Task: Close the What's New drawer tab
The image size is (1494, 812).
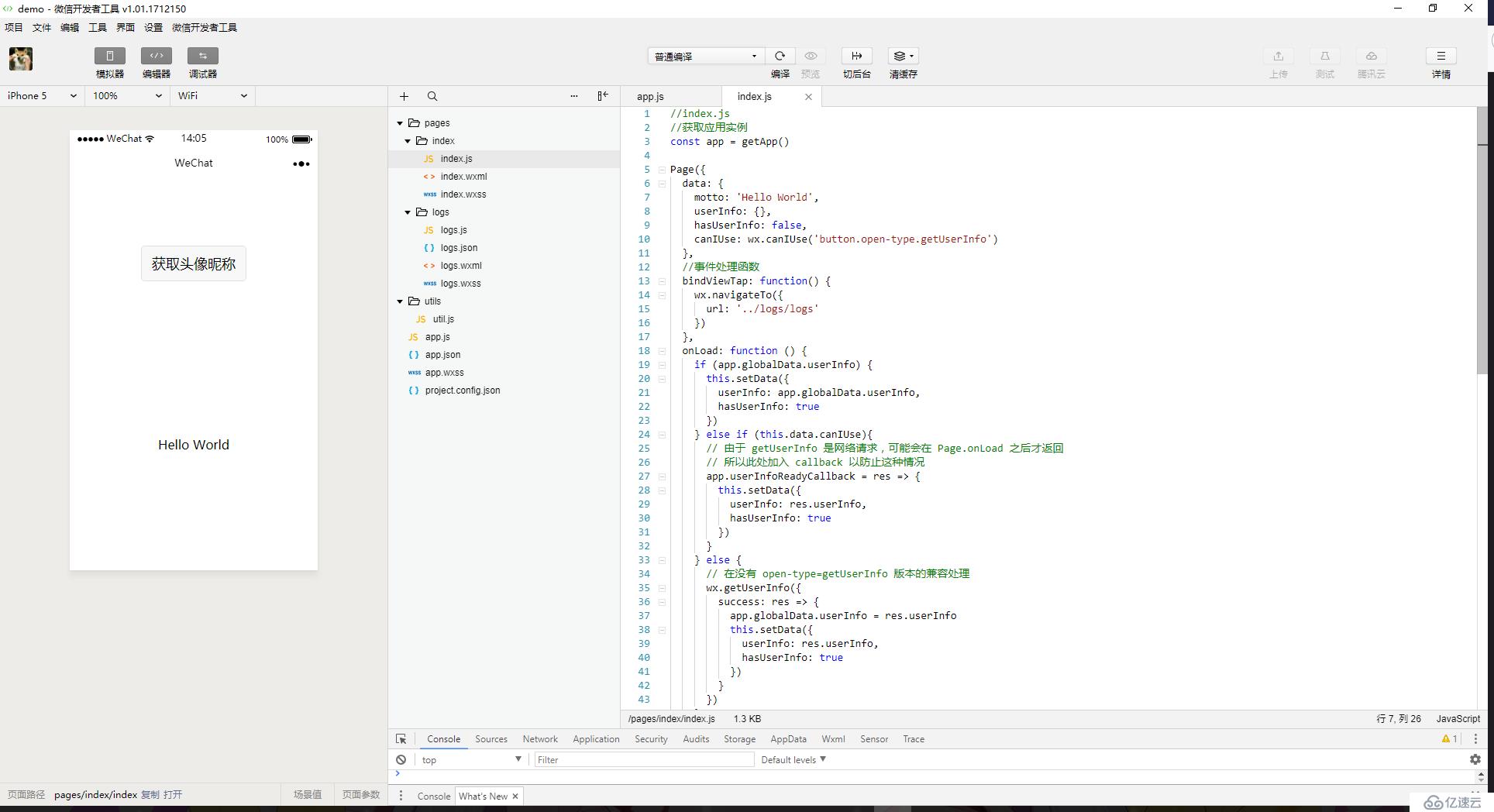Action: click(515, 796)
